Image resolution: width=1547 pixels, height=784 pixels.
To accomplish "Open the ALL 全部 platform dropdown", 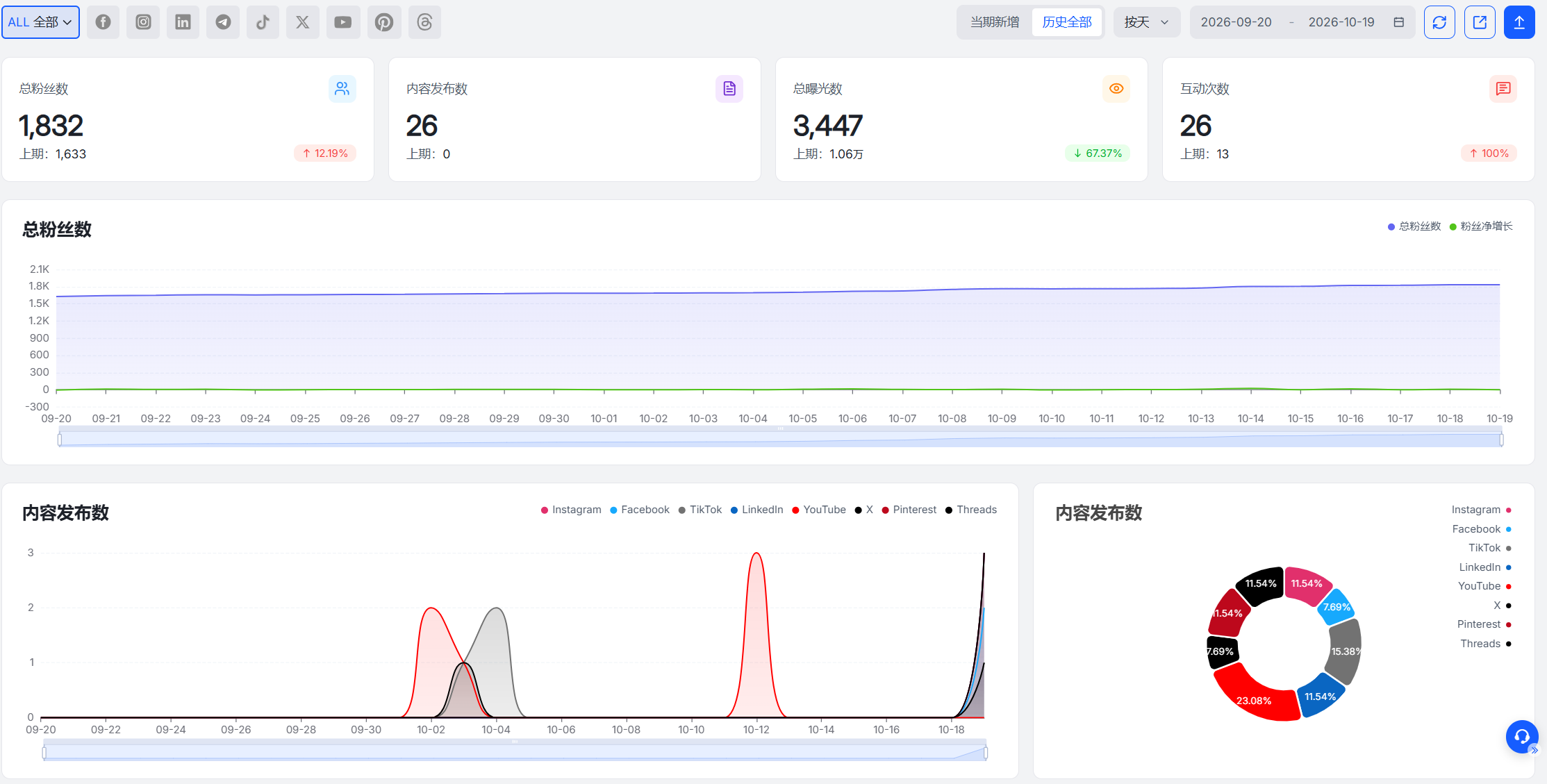I will point(40,22).
